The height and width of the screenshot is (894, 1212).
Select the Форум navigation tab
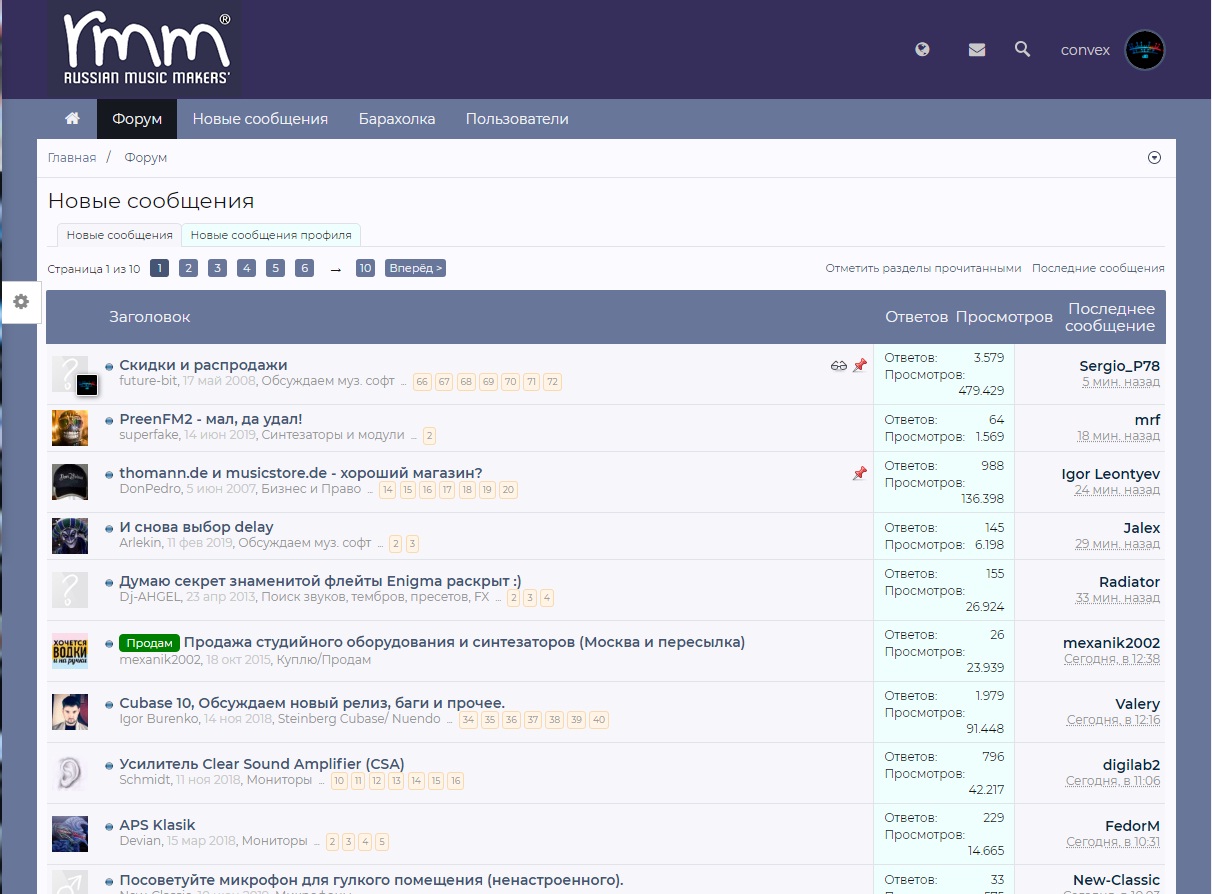tap(137, 119)
